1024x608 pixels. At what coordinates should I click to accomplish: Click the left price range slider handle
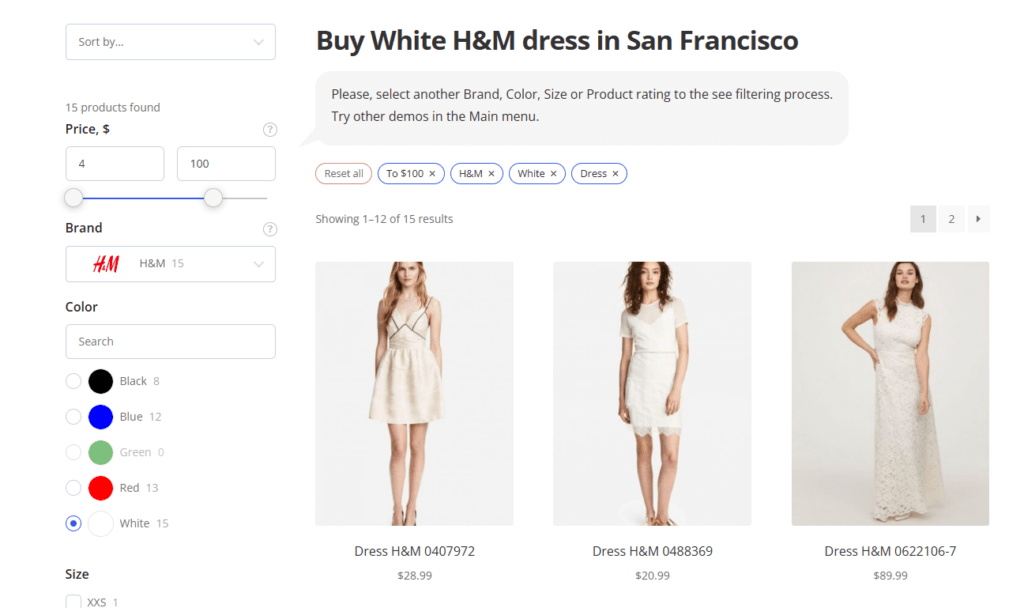point(73,197)
